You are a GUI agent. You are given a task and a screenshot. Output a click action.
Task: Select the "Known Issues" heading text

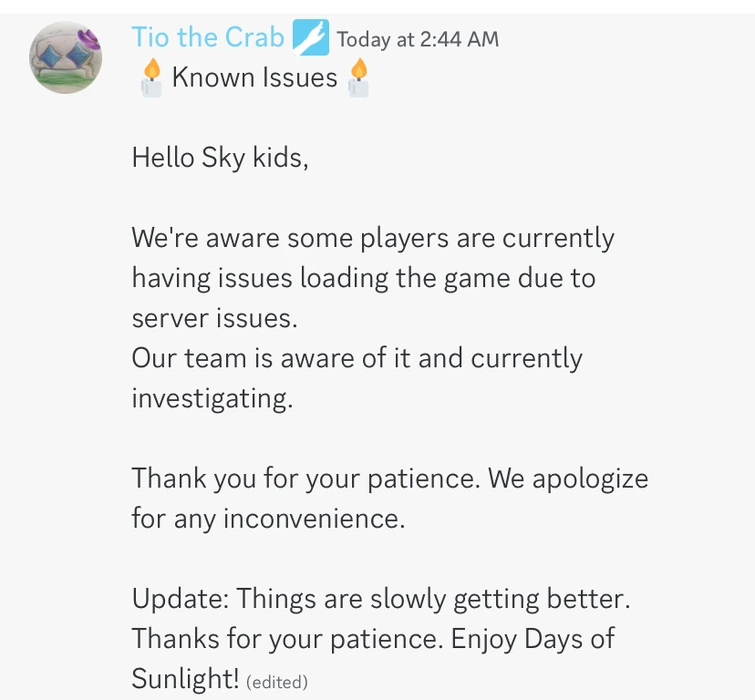(x=254, y=78)
